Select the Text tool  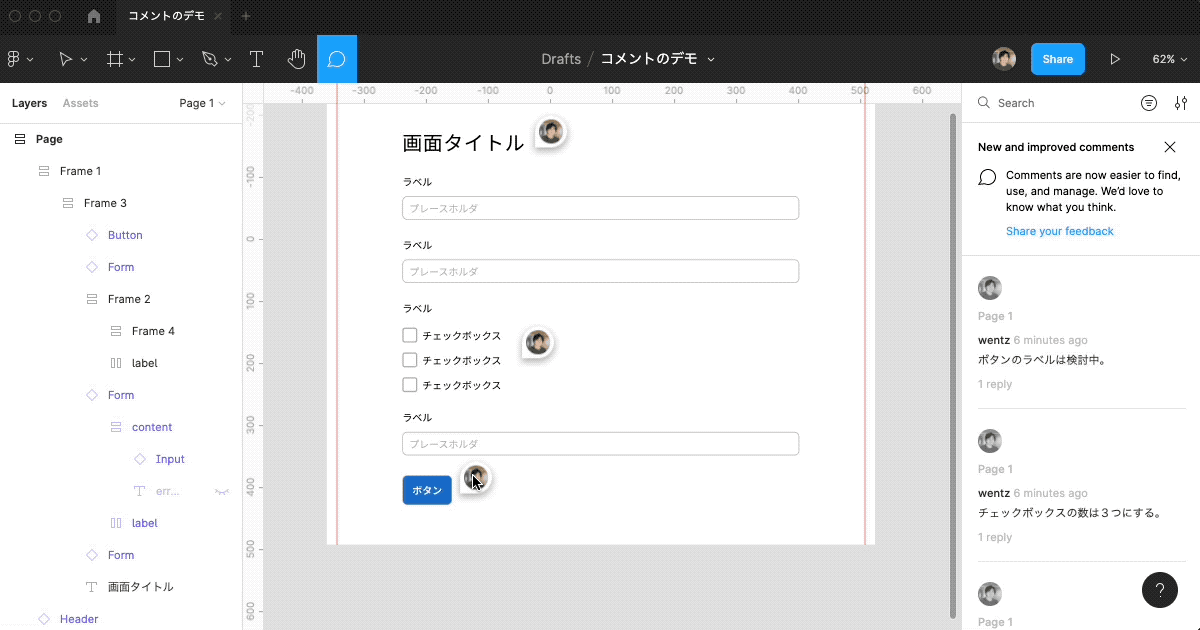256,59
